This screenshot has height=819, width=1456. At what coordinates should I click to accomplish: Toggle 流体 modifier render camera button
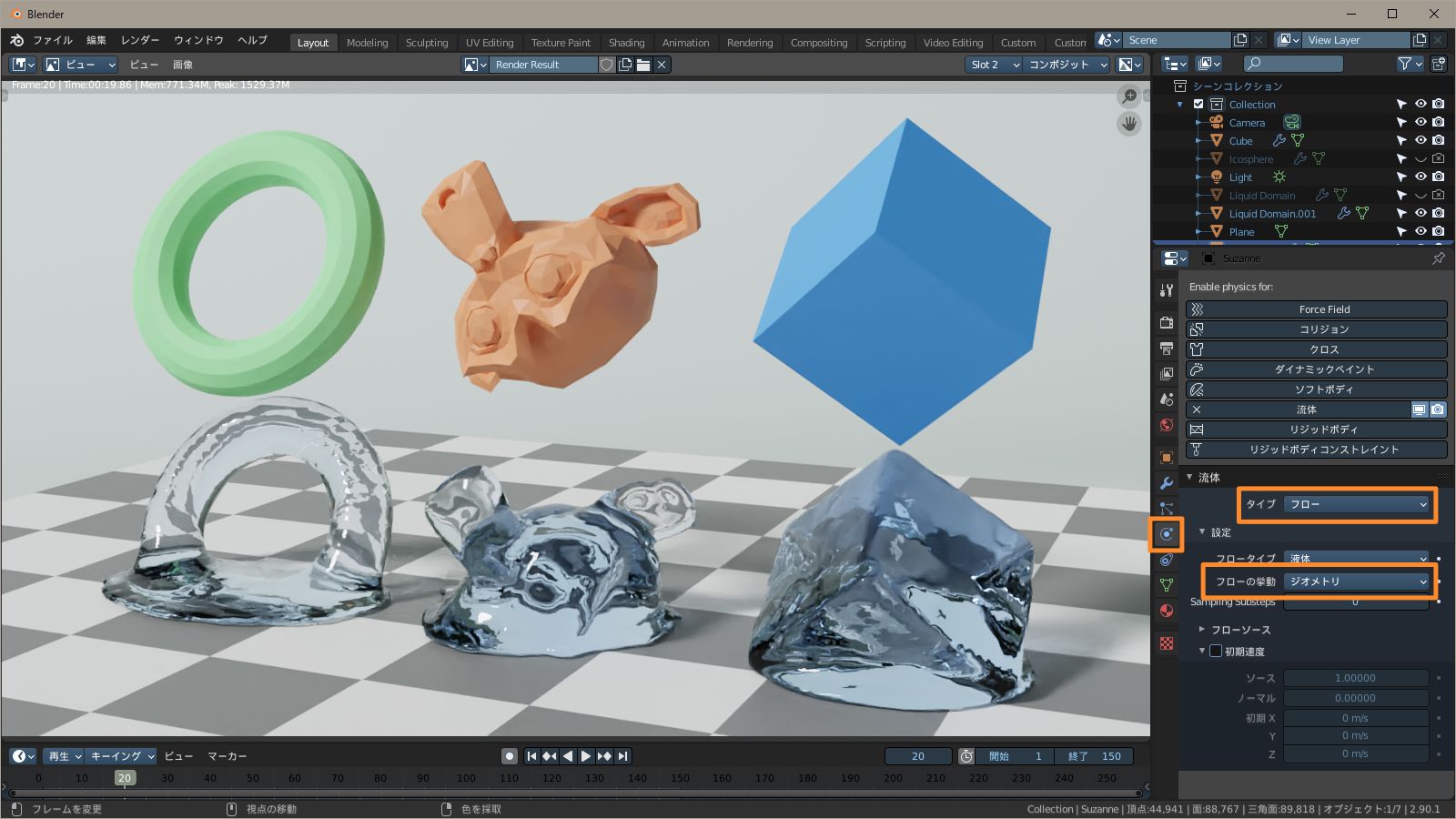pos(1438,409)
